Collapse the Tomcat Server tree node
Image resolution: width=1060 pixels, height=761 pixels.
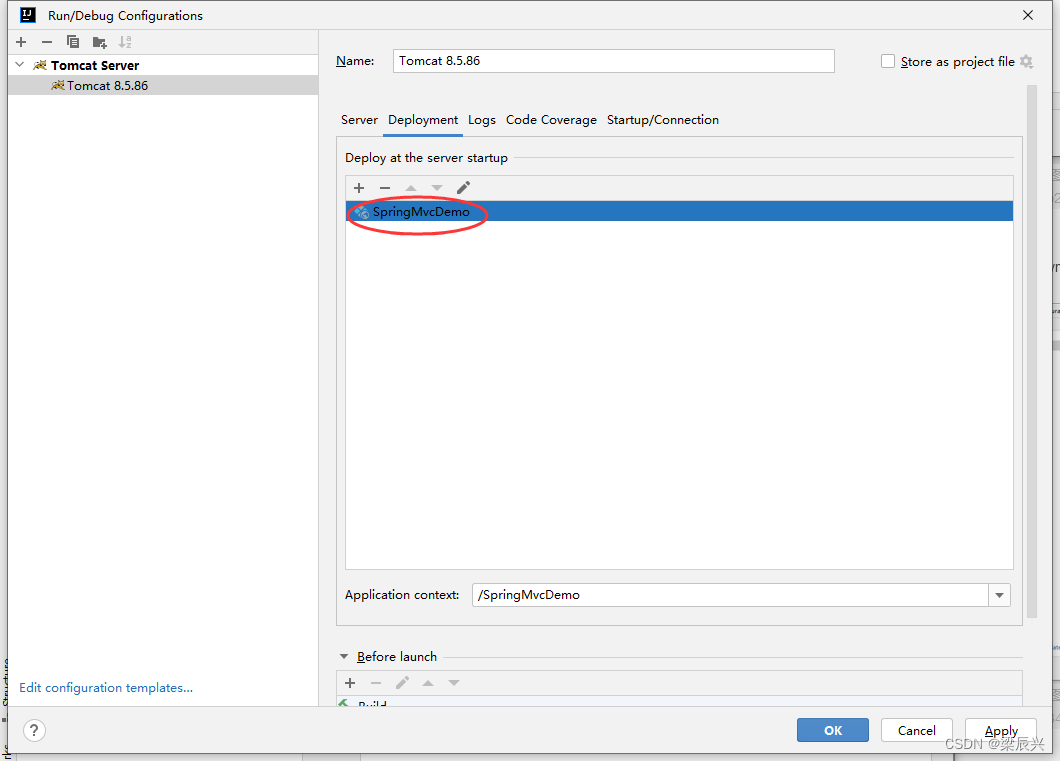(x=20, y=65)
